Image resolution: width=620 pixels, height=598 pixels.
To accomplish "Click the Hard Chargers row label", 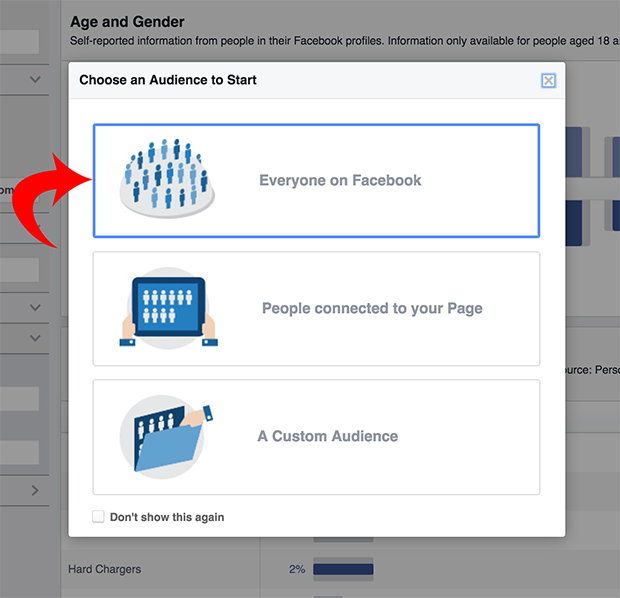I will pos(104,569).
